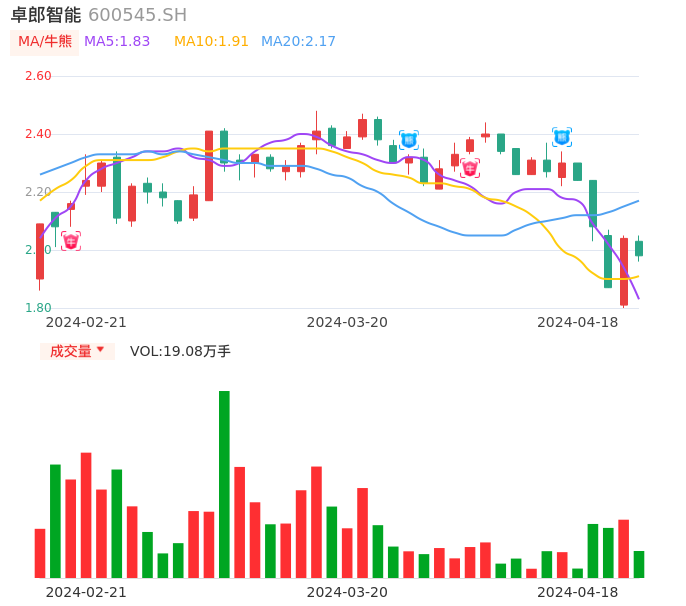Click the last green candlestick on the right

coord(639,248)
